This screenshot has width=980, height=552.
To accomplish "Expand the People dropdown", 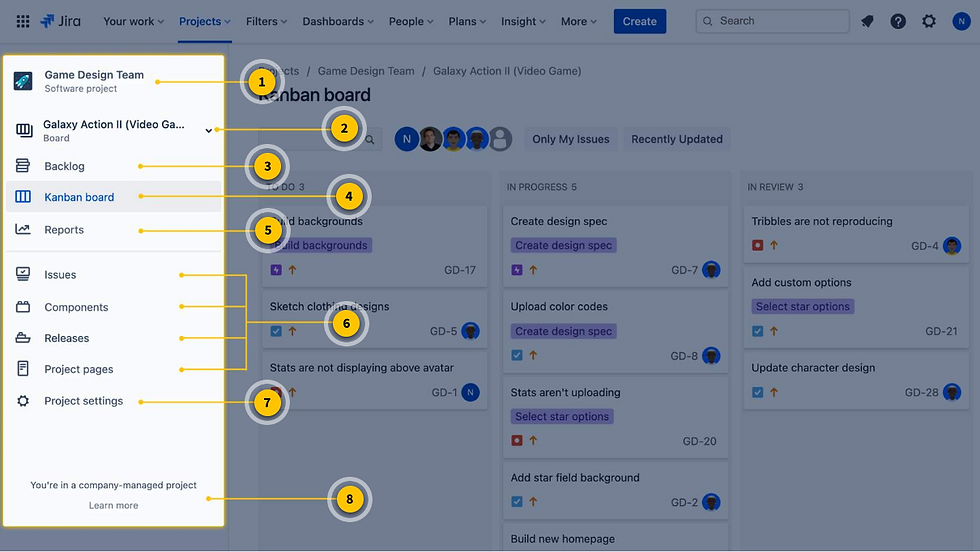I will [x=411, y=21].
